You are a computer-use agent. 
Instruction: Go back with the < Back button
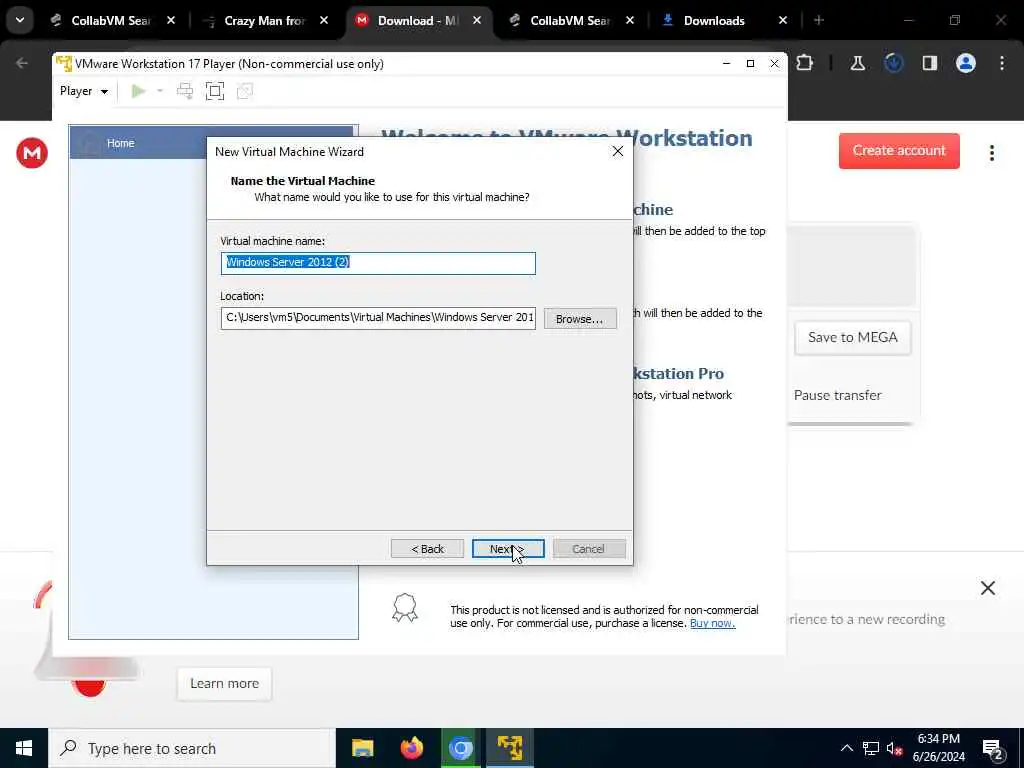tap(427, 549)
